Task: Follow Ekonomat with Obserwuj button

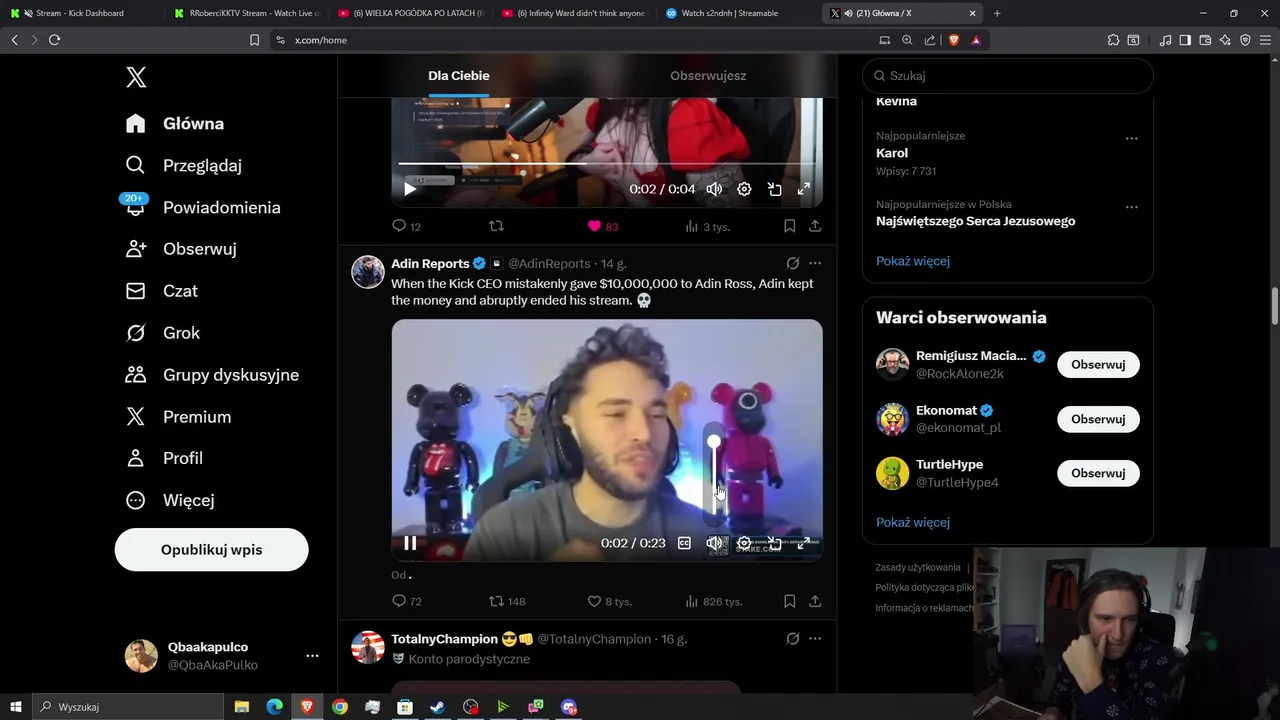Action: 1098,419
